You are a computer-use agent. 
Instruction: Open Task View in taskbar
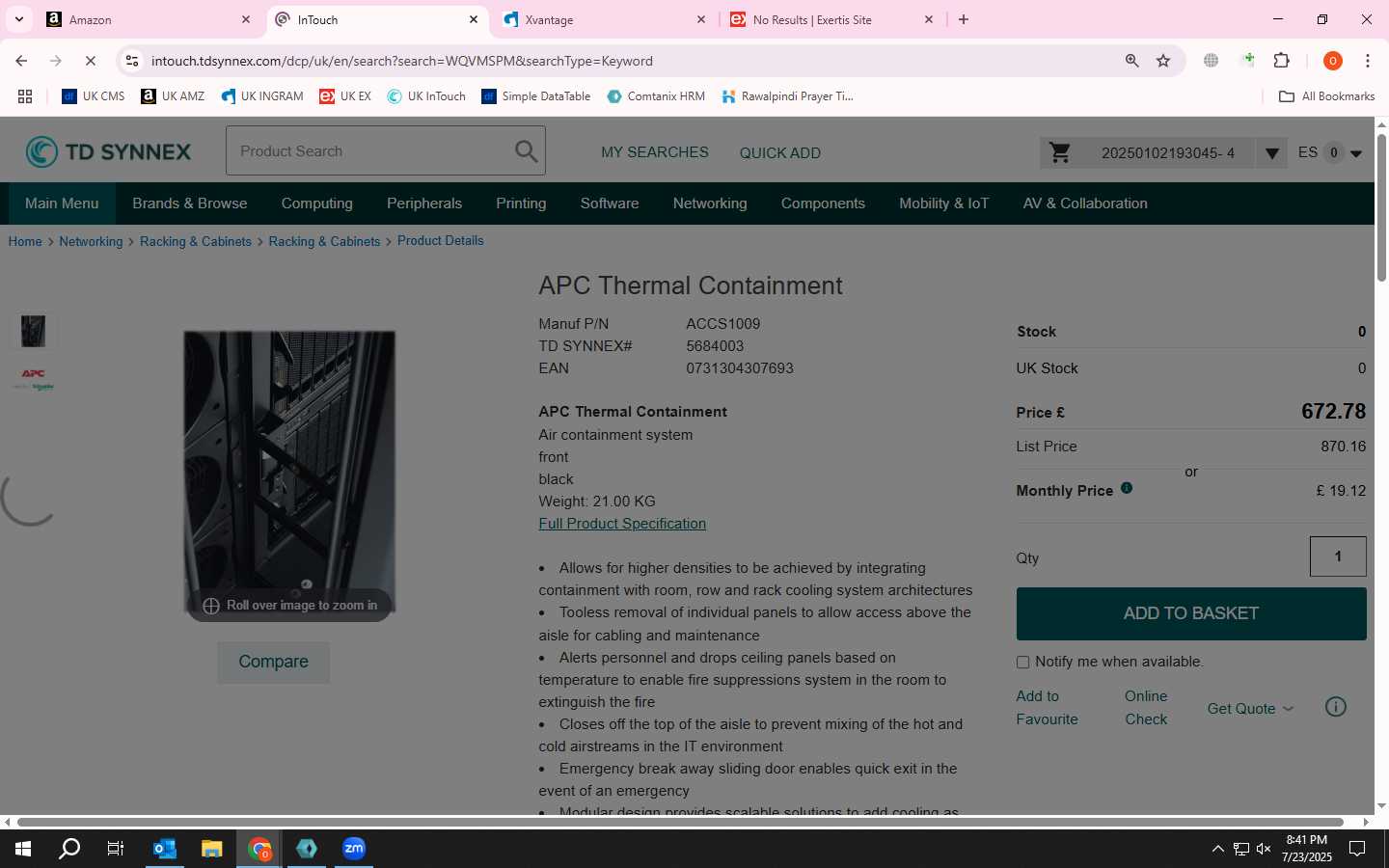(x=116, y=849)
